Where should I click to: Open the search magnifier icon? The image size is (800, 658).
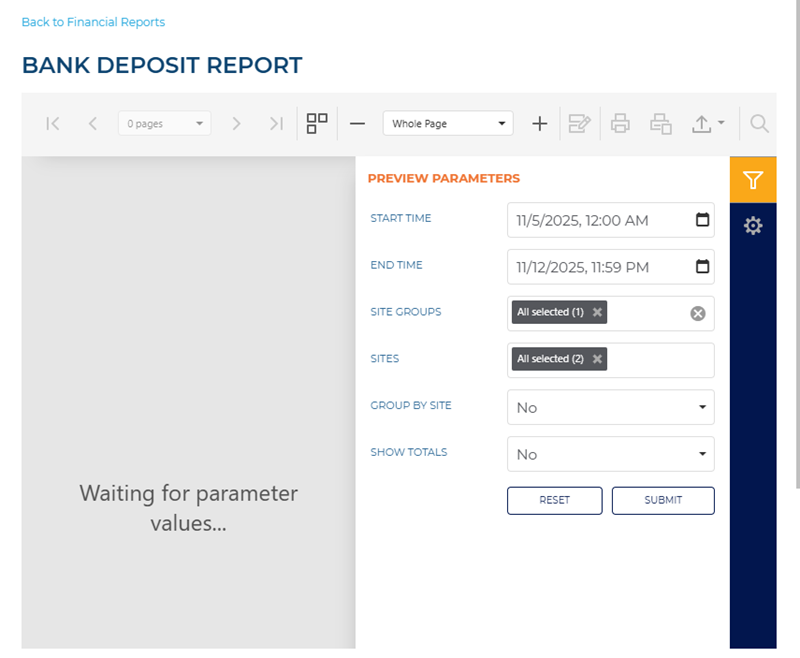pyautogui.click(x=759, y=124)
